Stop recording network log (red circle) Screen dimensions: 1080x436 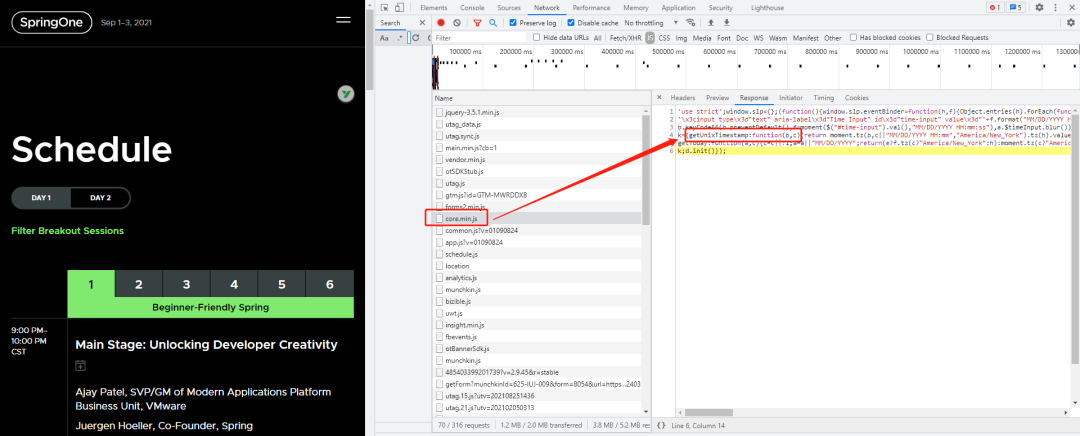(x=442, y=23)
